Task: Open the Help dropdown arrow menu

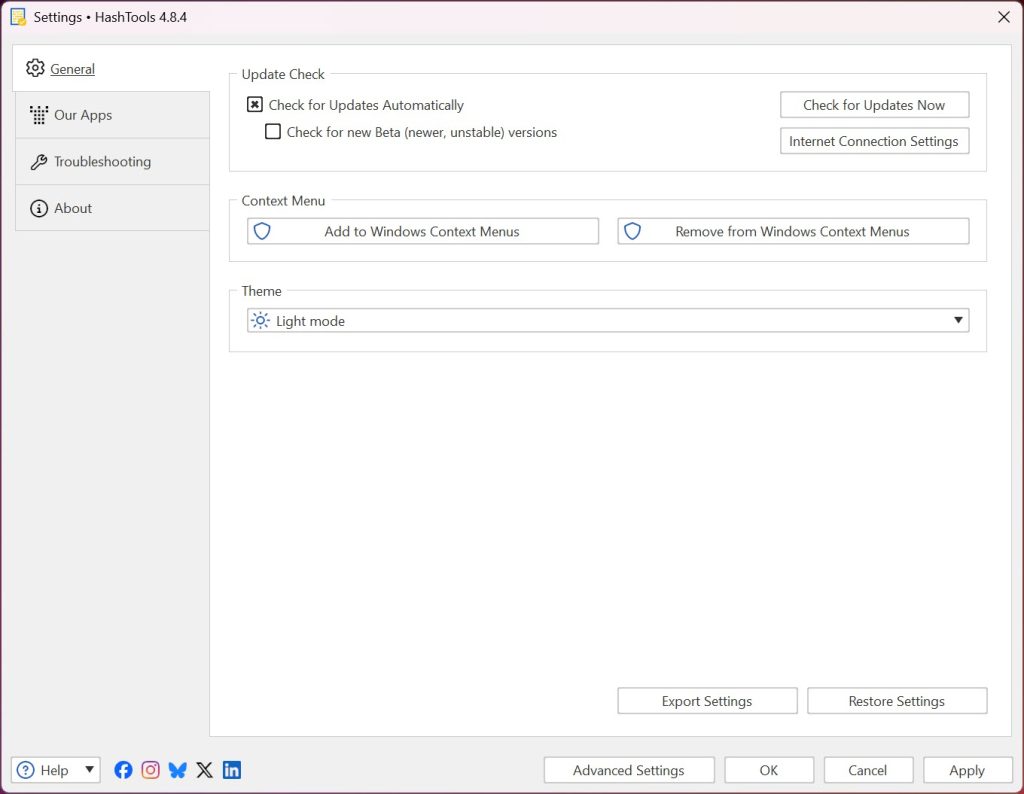Action: click(x=89, y=770)
